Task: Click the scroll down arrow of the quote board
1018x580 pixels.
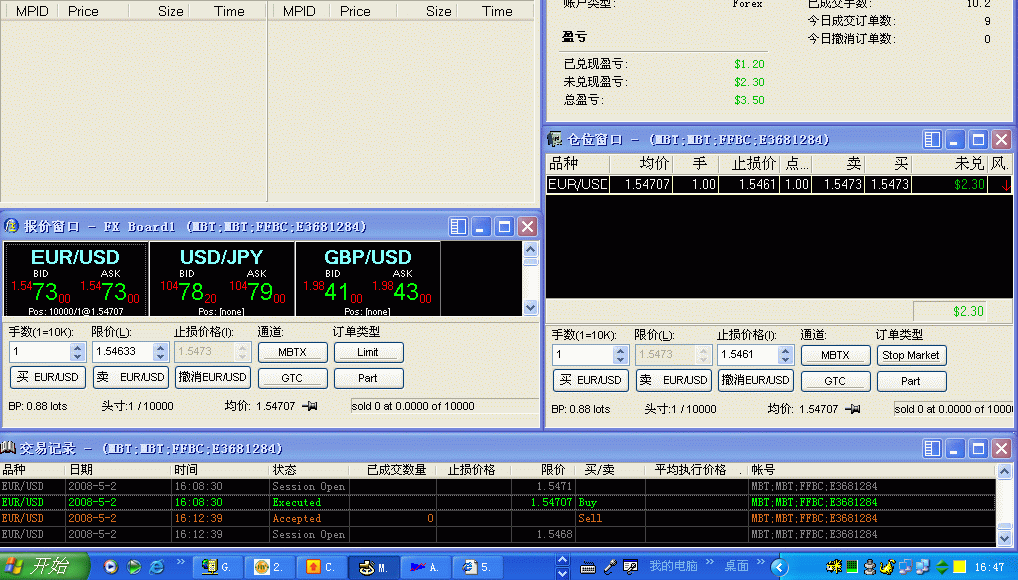Action: click(x=530, y=308)
